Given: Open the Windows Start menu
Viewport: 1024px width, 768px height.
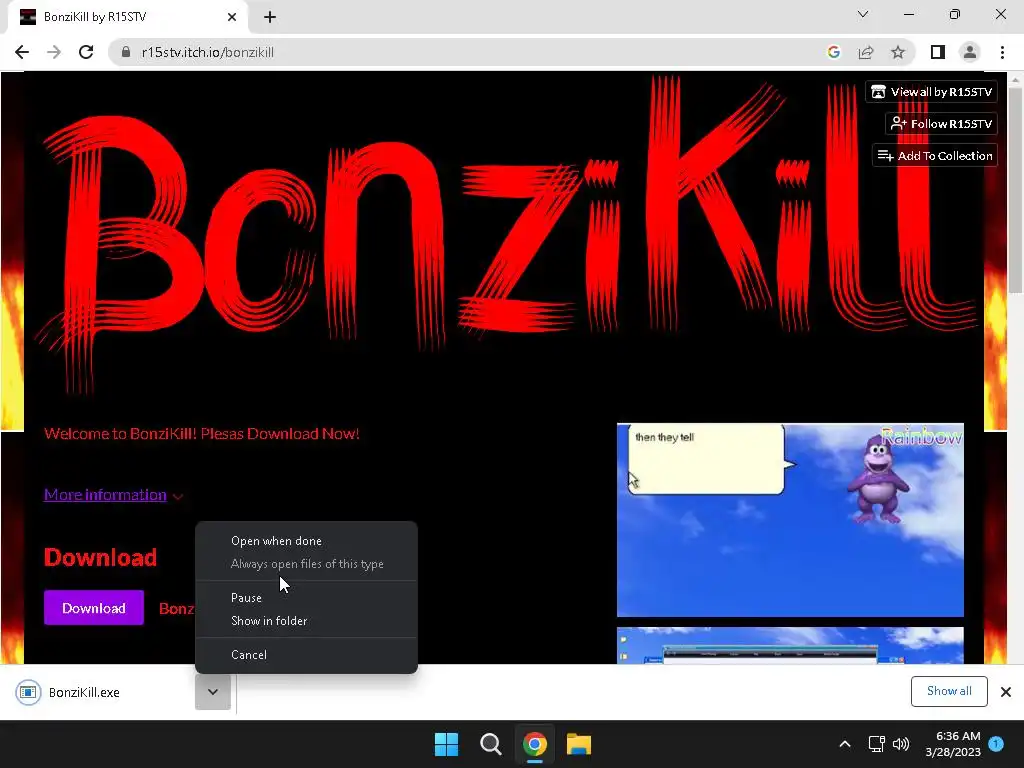Looking at the screenshot, I should pyautogui.click(x=447, y=744).
